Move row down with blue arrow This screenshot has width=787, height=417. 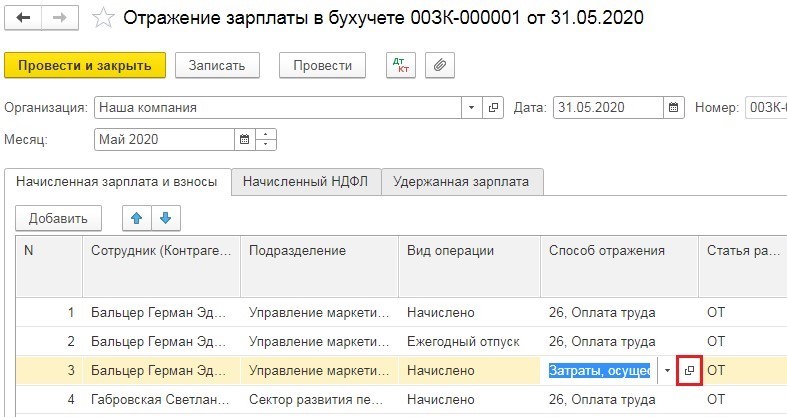coord(165,218)
